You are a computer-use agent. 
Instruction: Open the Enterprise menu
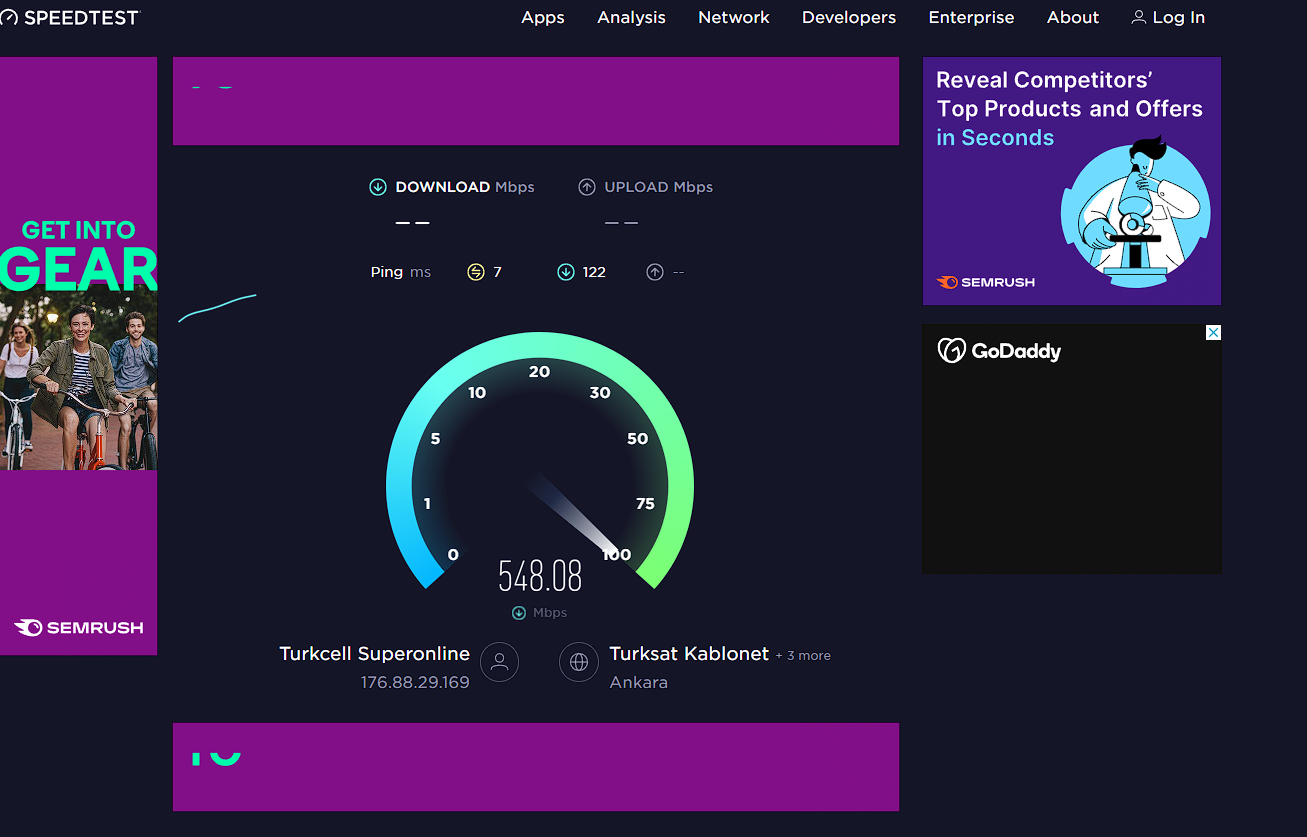(971, 17)
